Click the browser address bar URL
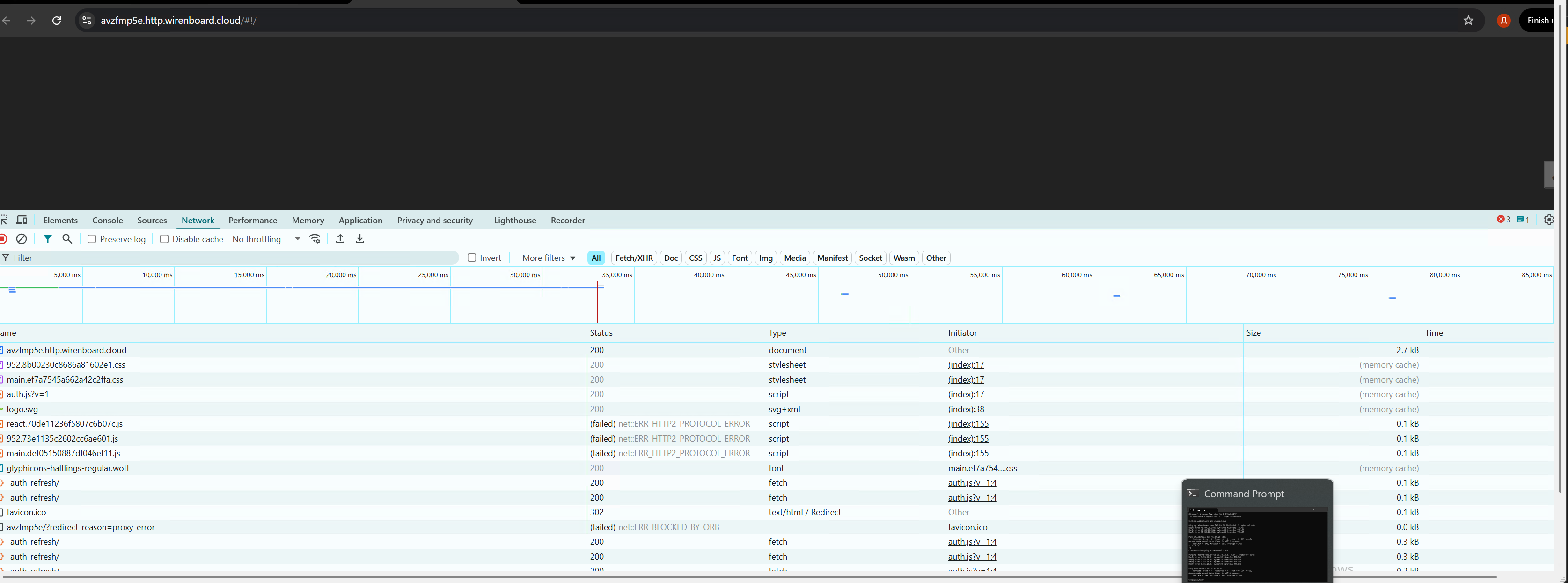 pos(178,21)
